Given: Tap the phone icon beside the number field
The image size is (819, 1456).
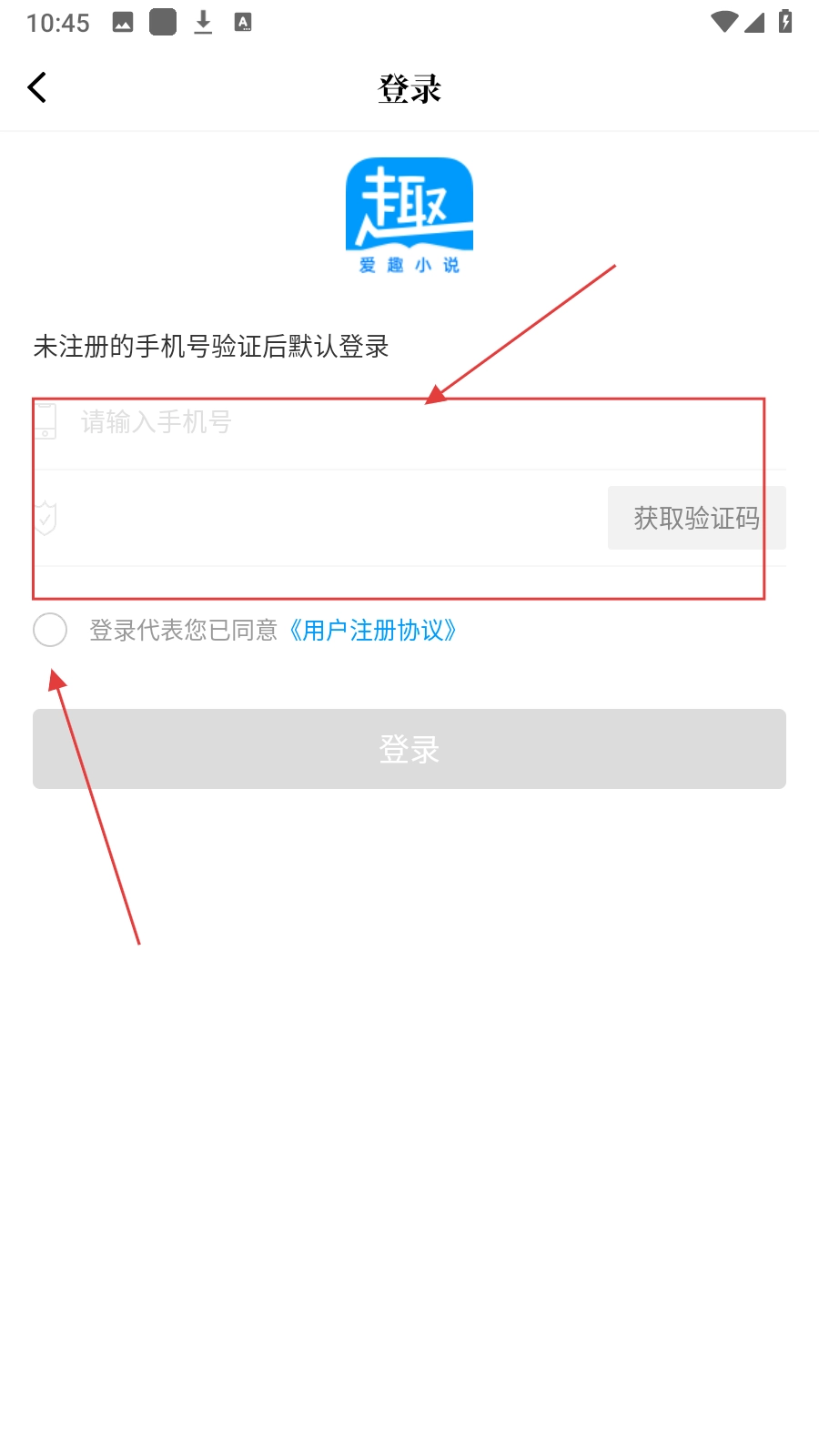Looking at the screenshot, I should click(x=45, y=421).
